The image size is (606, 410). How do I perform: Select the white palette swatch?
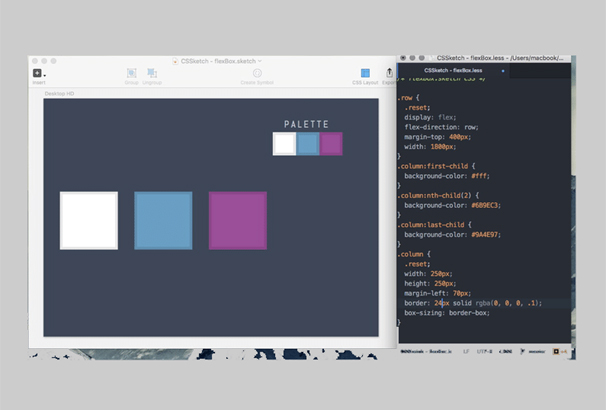click(284, 143)
